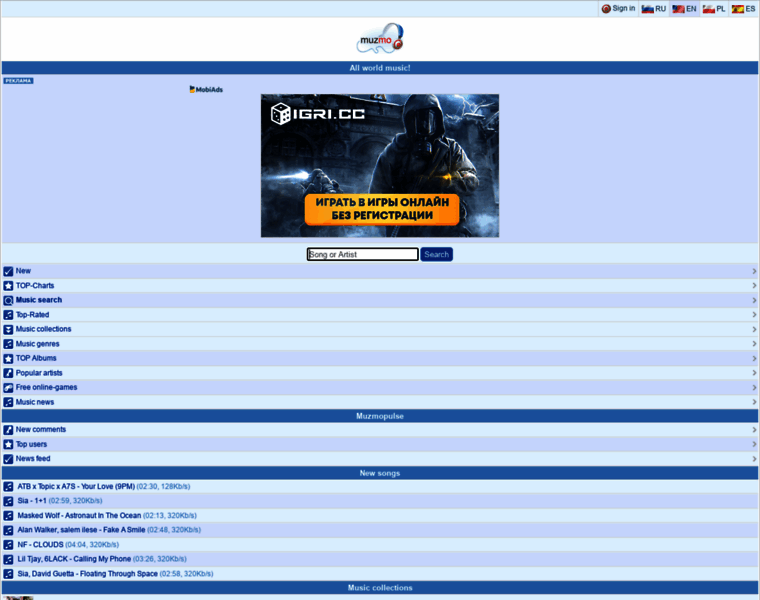Click the Music search magnifier icon
The height and width of the screenshot is (600, 760).
[8, 300]
